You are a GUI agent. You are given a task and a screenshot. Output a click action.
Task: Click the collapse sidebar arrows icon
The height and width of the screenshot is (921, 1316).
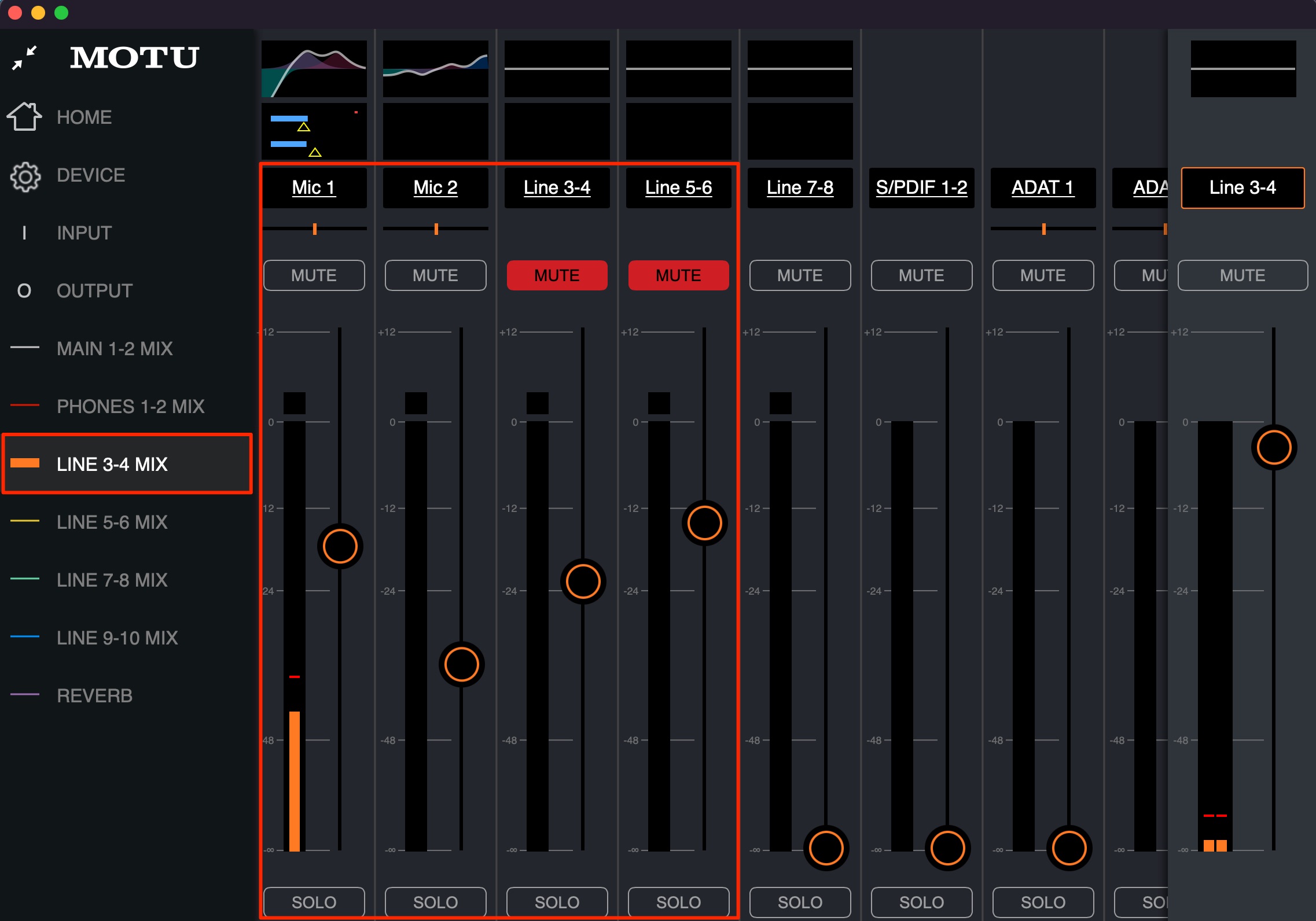pyautogui.click(x=25, y=58)
